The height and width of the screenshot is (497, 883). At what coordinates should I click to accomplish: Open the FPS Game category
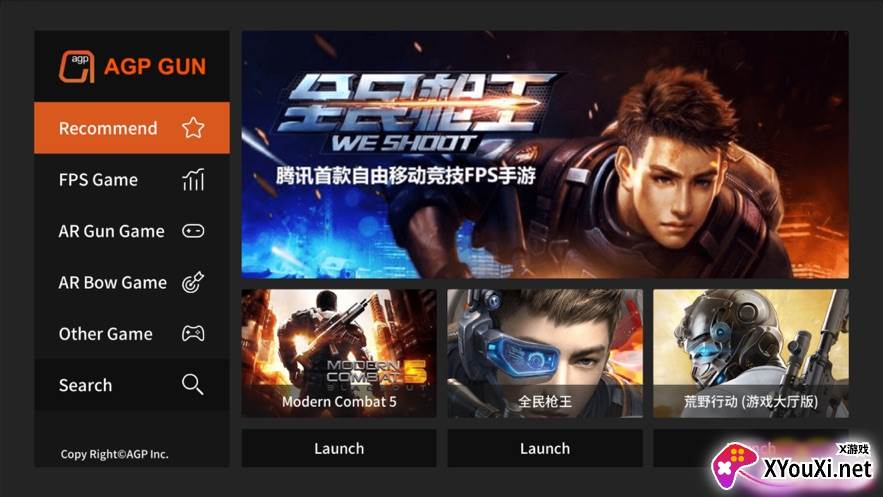(x=132, y=180)
